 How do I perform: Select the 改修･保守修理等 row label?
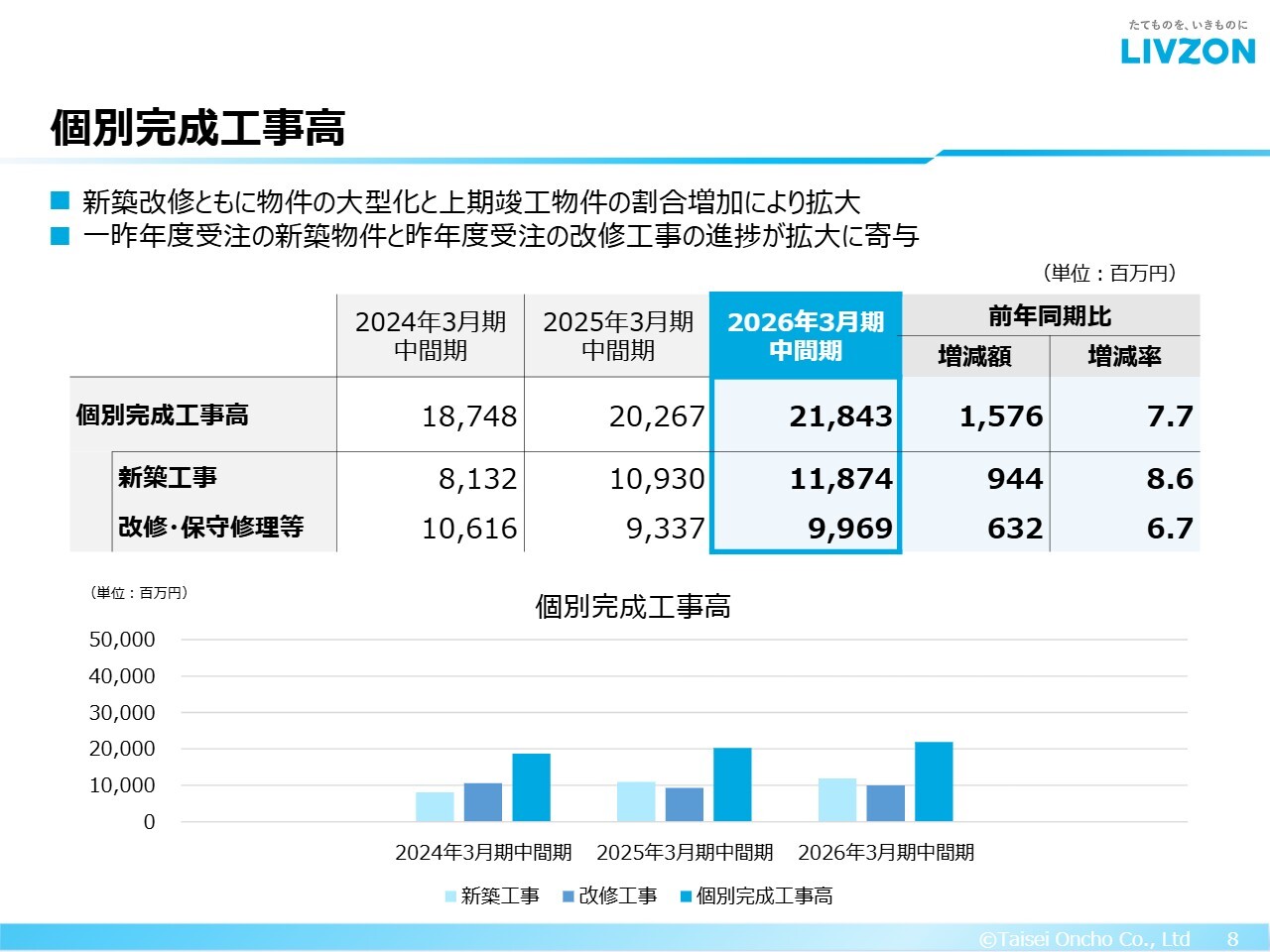click(210, 527)
